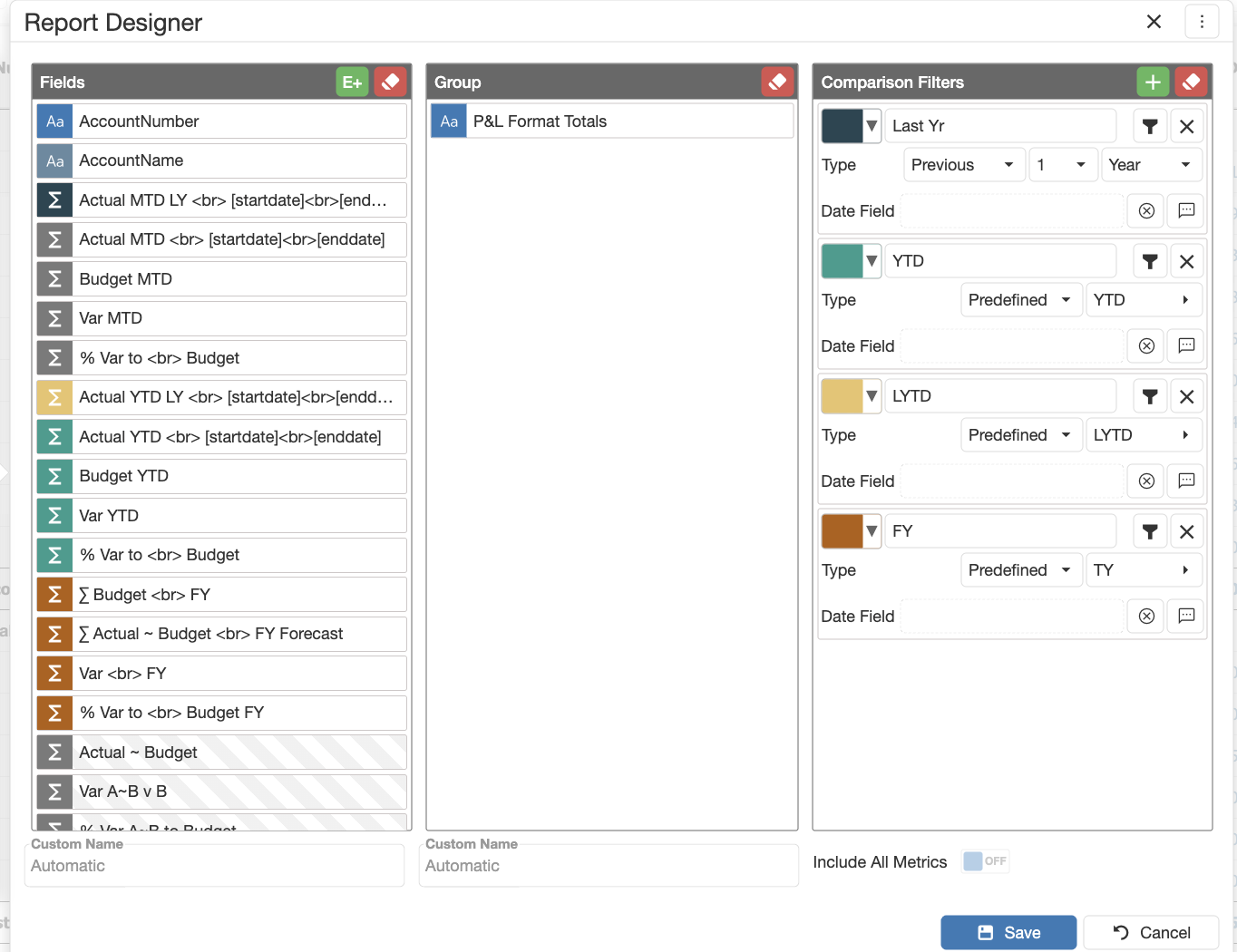Expand the LYTD predefined value selector
1237x952 pixels.
click(1144, 435)
